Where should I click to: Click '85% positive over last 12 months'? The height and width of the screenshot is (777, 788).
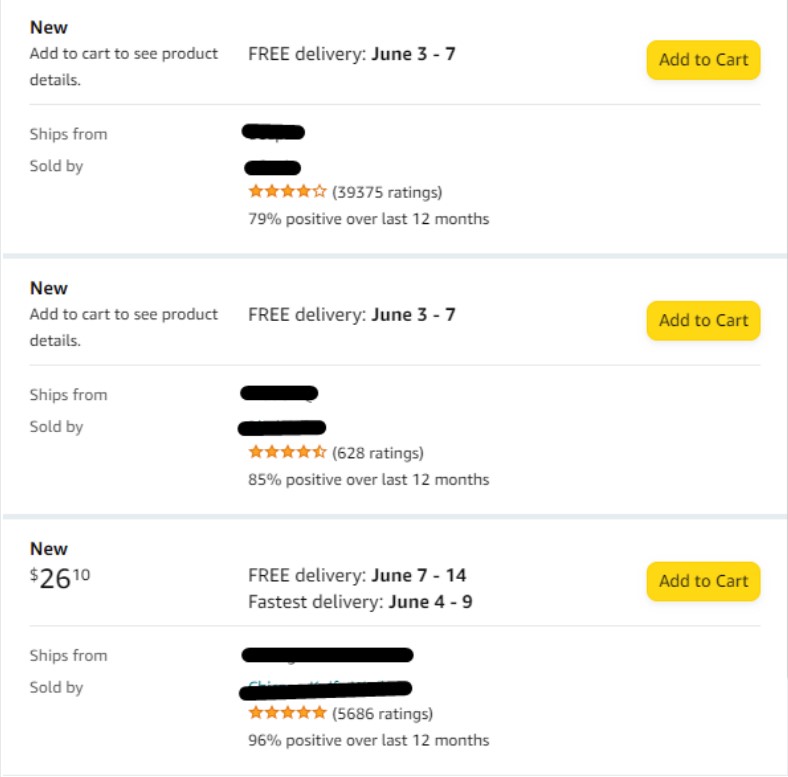click(368, 479)
